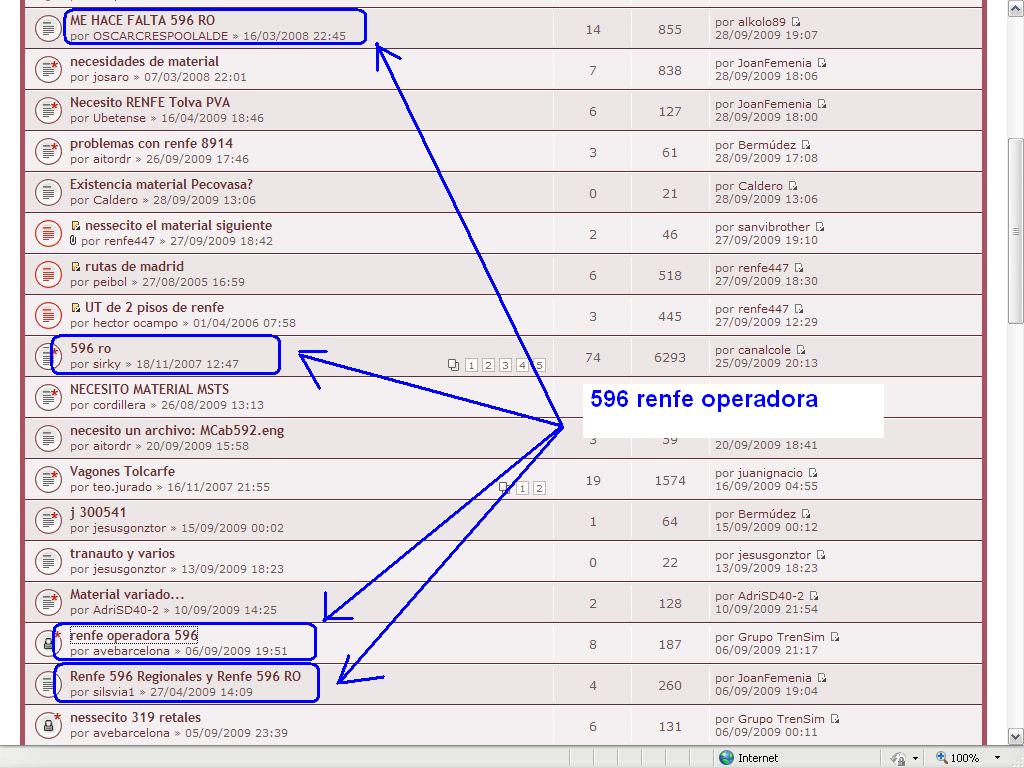
Task: Go to page 5 of 596 ro topic
Action: (x=539, y=365)
